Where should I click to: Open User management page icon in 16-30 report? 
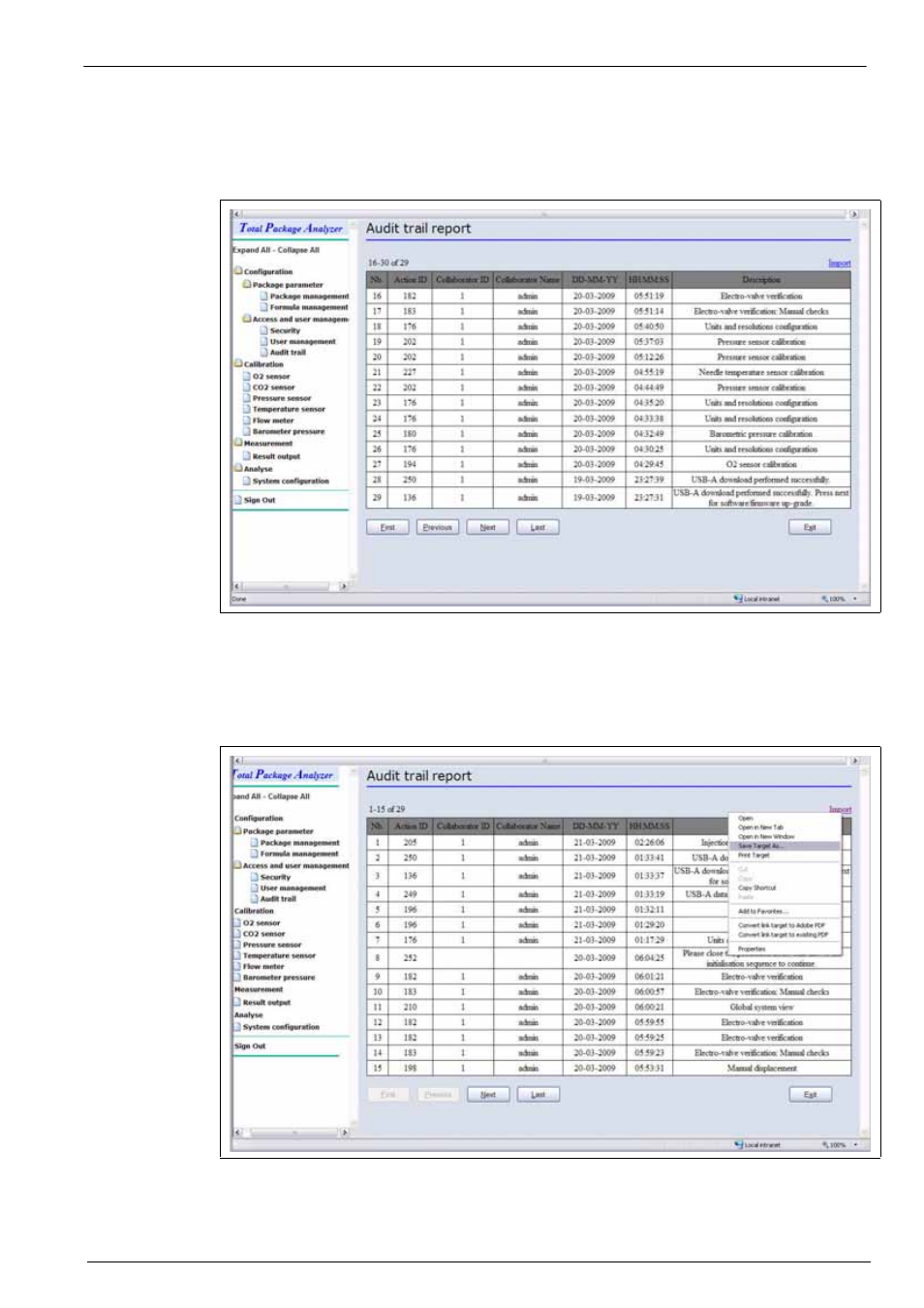pos(263,341)
